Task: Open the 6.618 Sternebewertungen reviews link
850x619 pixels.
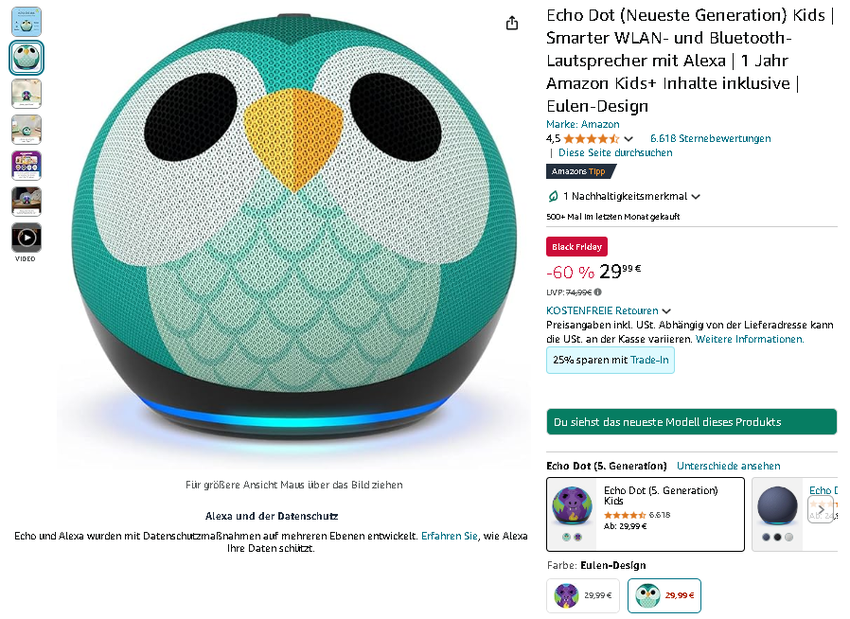Action: point(710,139)
